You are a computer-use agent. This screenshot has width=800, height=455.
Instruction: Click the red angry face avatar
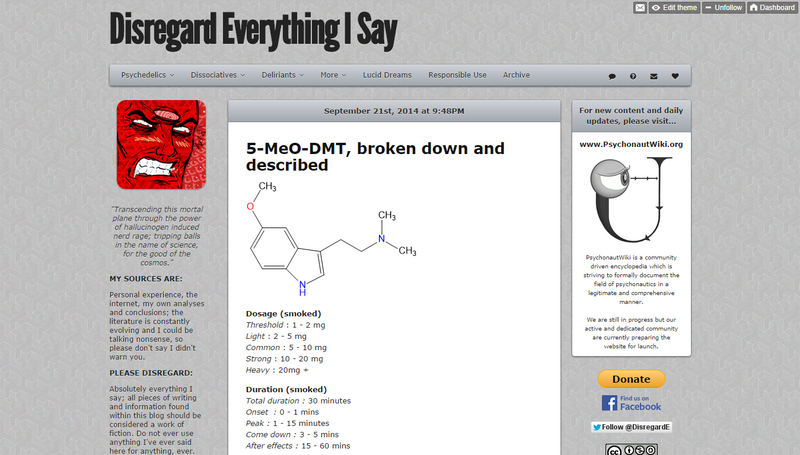pyautogui.click(x=161, y=144)
